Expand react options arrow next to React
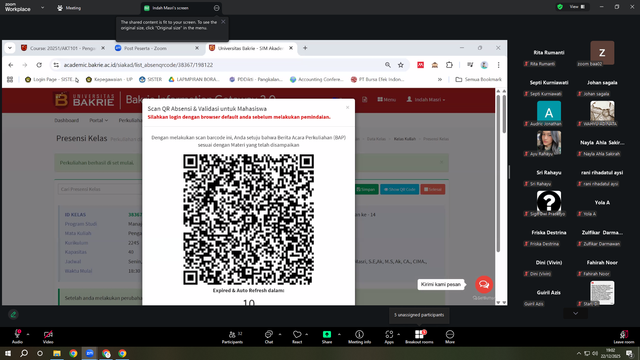This screenshot has width=640, height=360. 307,334
